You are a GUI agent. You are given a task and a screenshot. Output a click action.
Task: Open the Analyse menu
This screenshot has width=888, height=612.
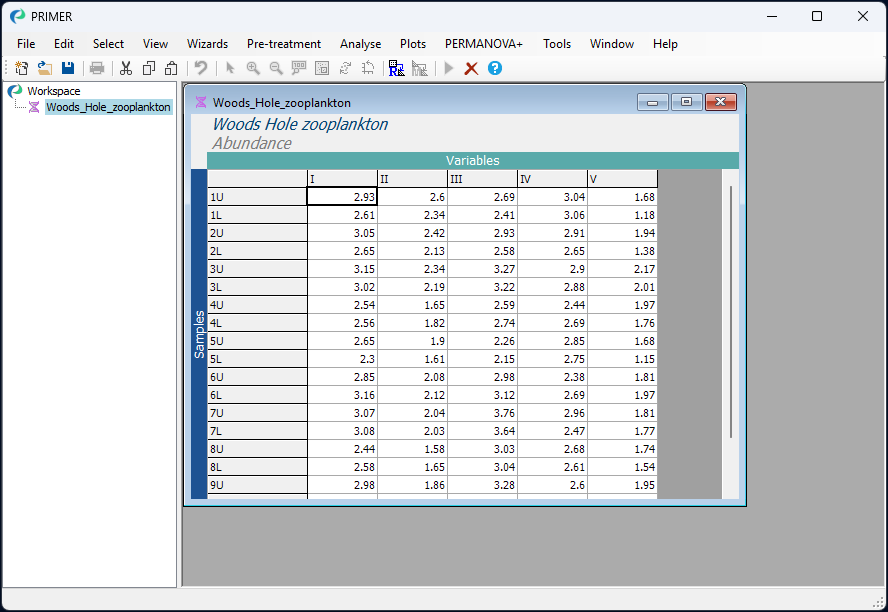click(x=360, y=44)
